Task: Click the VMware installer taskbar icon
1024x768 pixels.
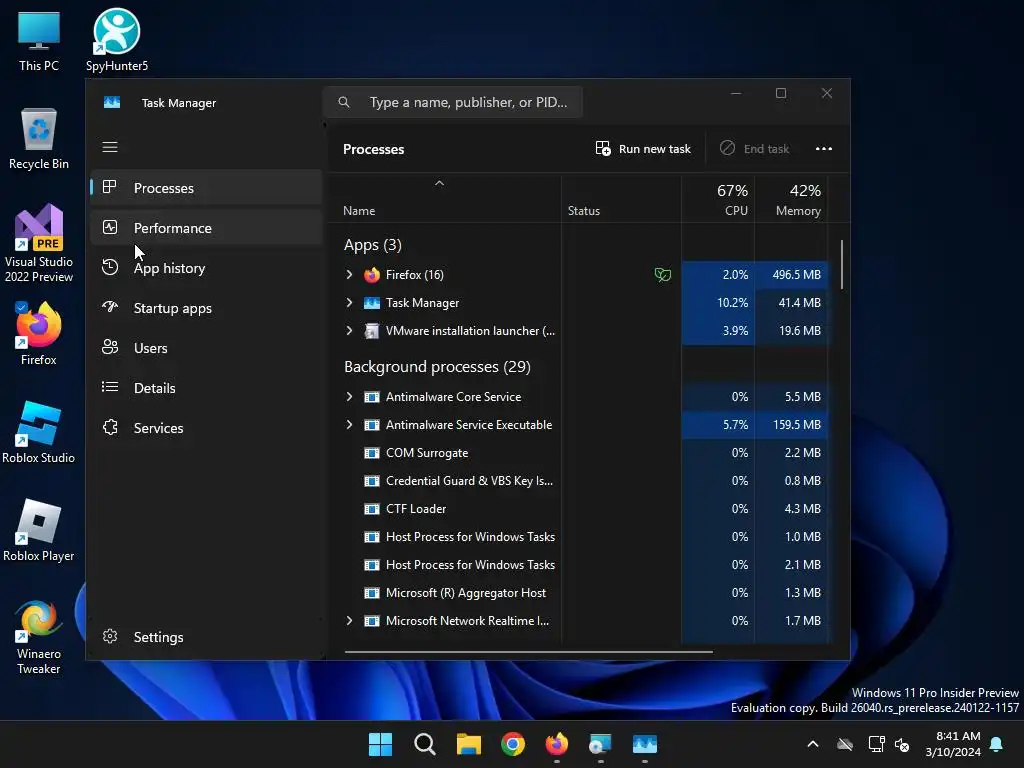Action: pos(600,744)
